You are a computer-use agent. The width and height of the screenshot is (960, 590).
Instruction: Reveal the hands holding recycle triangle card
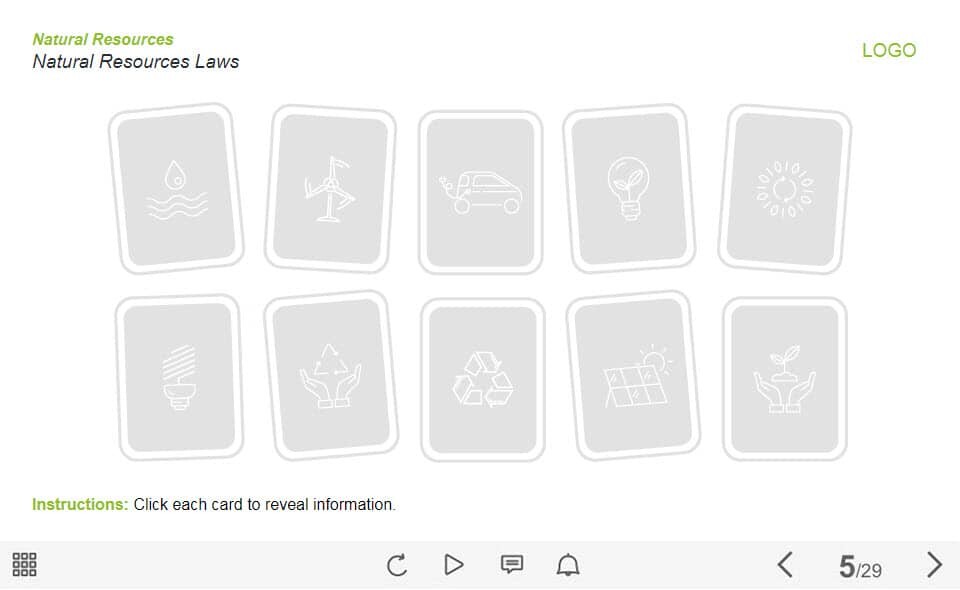click(x=331, y=375)
